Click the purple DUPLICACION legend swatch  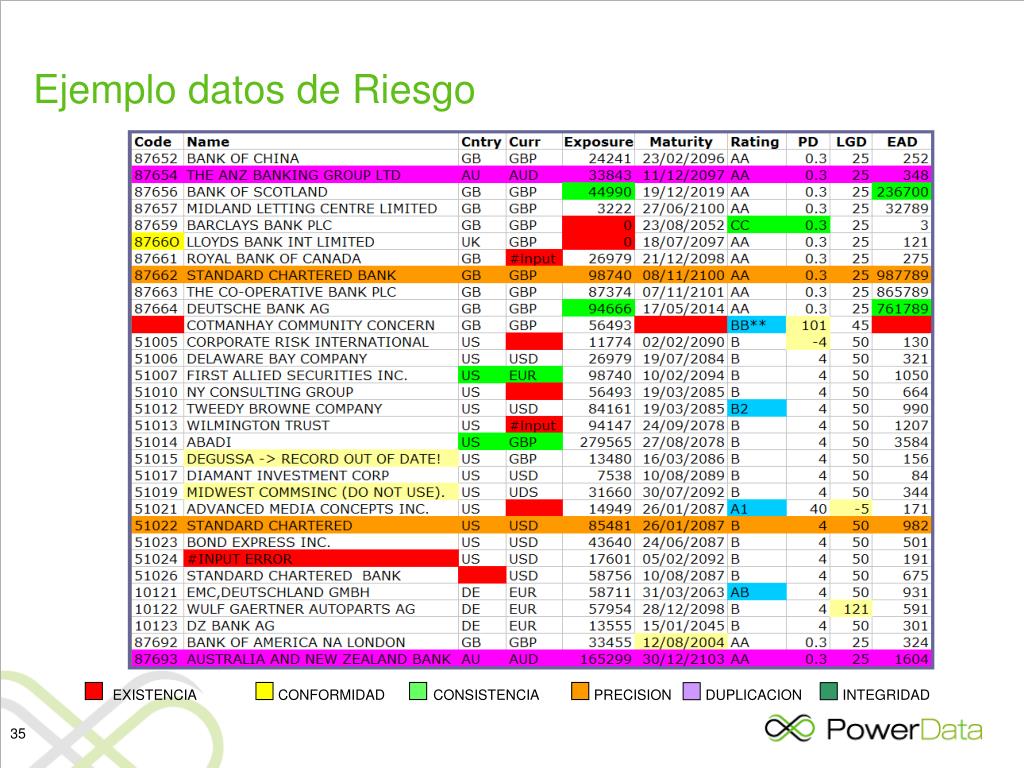[692, 692]
